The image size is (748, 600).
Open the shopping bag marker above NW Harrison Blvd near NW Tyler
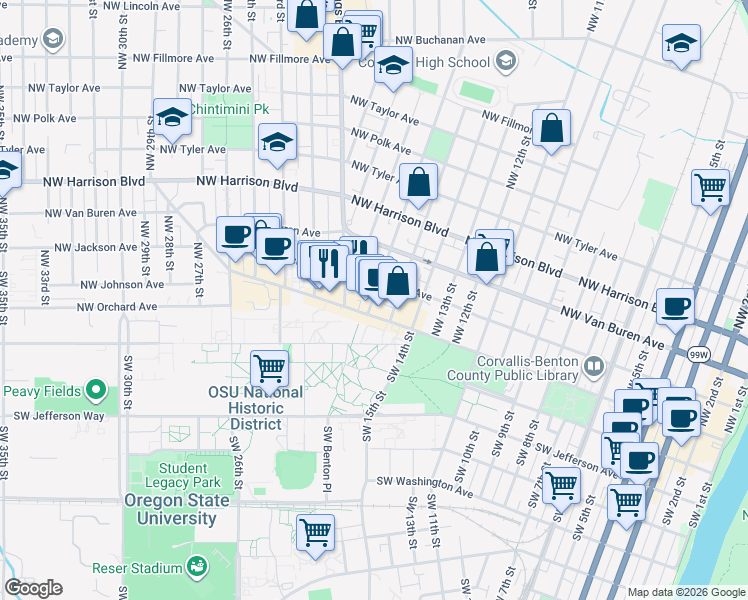tap(418, 182)
